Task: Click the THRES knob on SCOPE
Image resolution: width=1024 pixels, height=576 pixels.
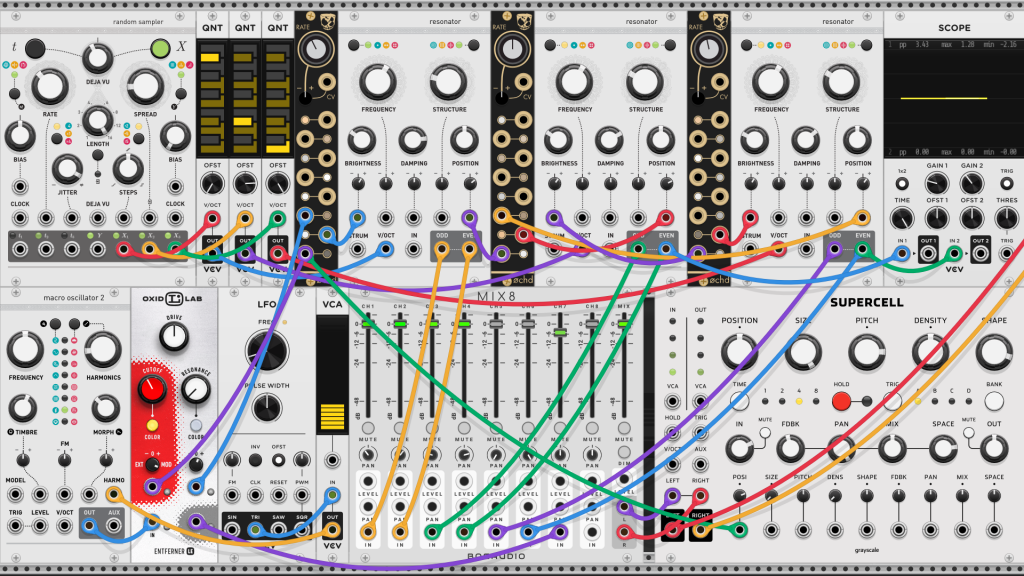Action: click(1006, 218)
